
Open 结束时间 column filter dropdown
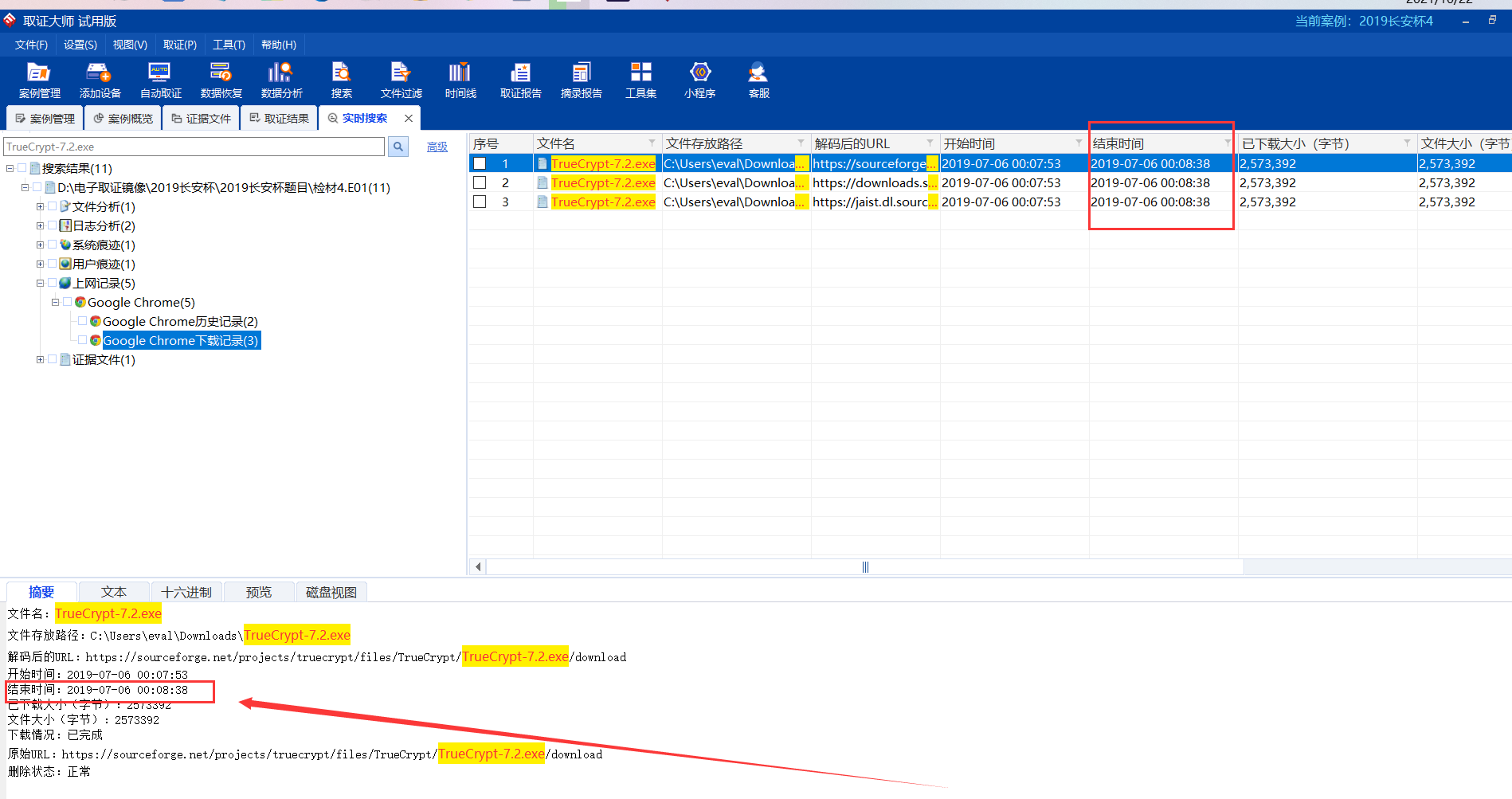coord(1228,143)
